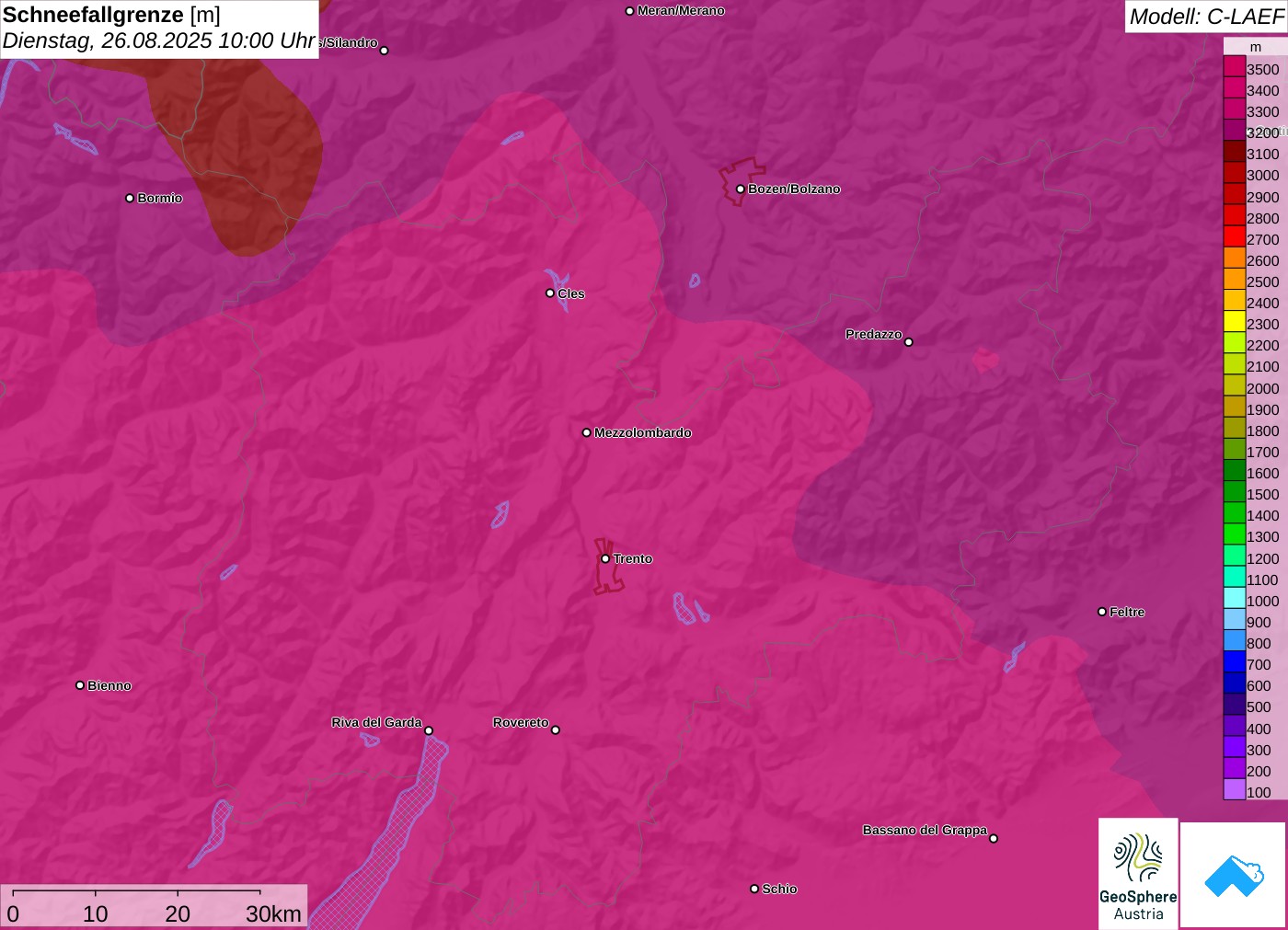Click the Riva del Garda marker
1288x930 pixels.
[429, 730]
